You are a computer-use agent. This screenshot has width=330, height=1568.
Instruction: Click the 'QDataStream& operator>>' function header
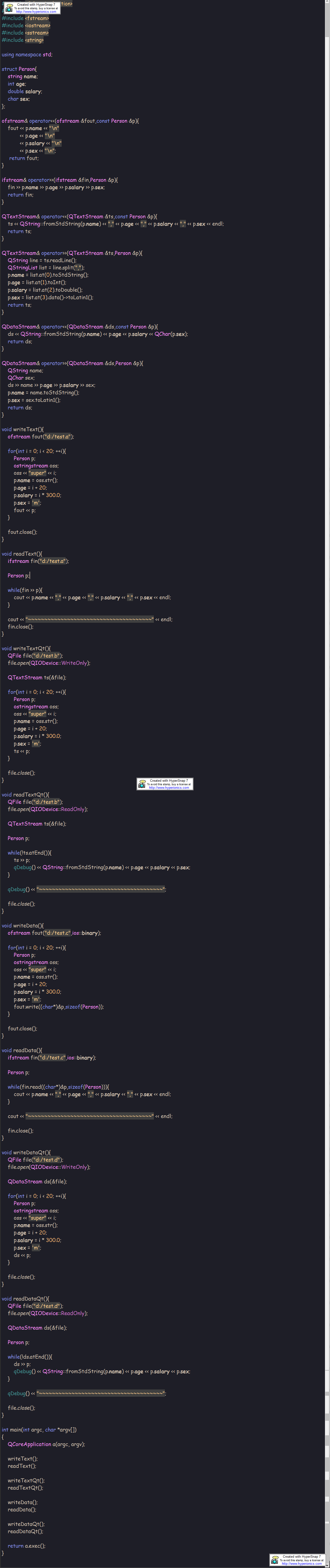coord(72,363)
